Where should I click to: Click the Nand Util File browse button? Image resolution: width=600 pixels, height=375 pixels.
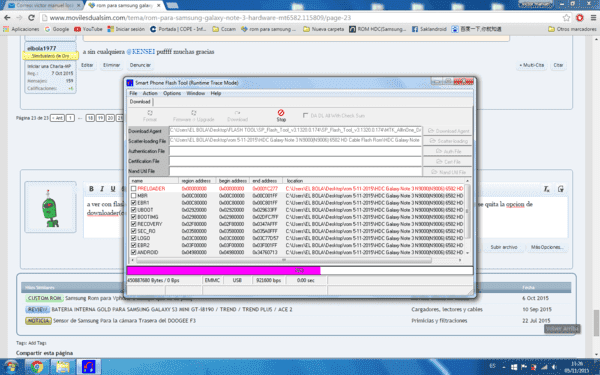click(448, 172)
